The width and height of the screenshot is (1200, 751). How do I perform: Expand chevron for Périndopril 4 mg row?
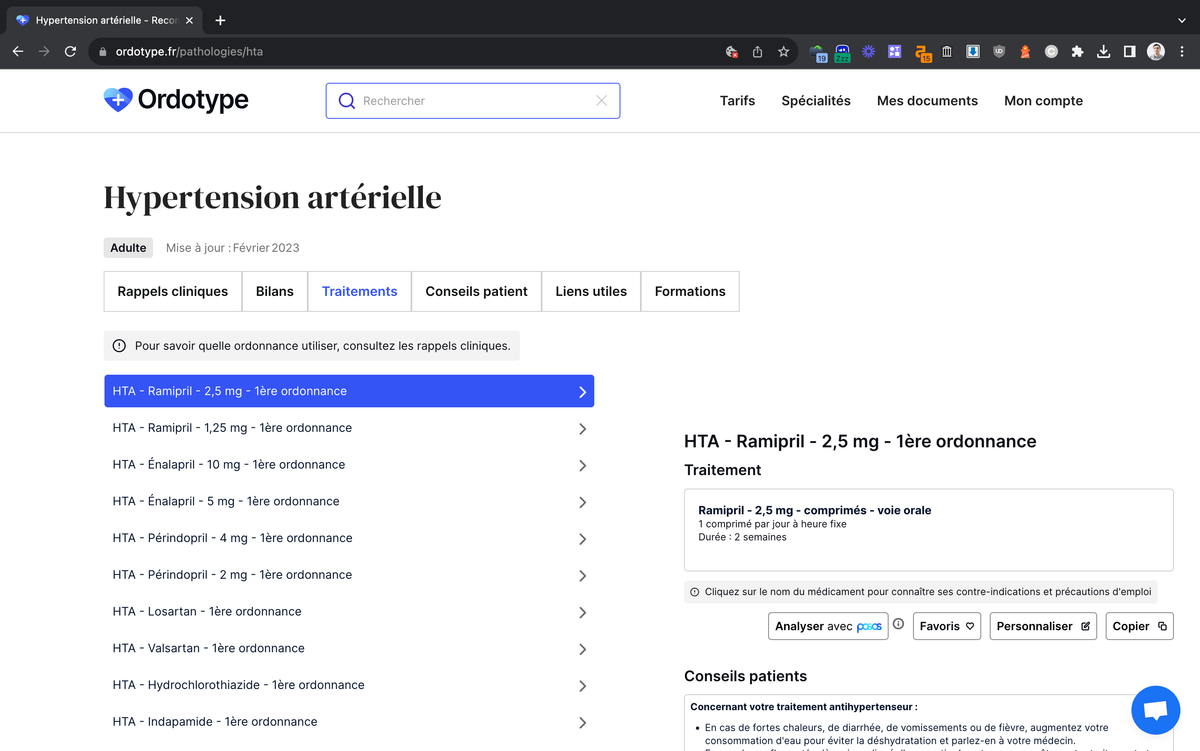click(x=582, y=539)
